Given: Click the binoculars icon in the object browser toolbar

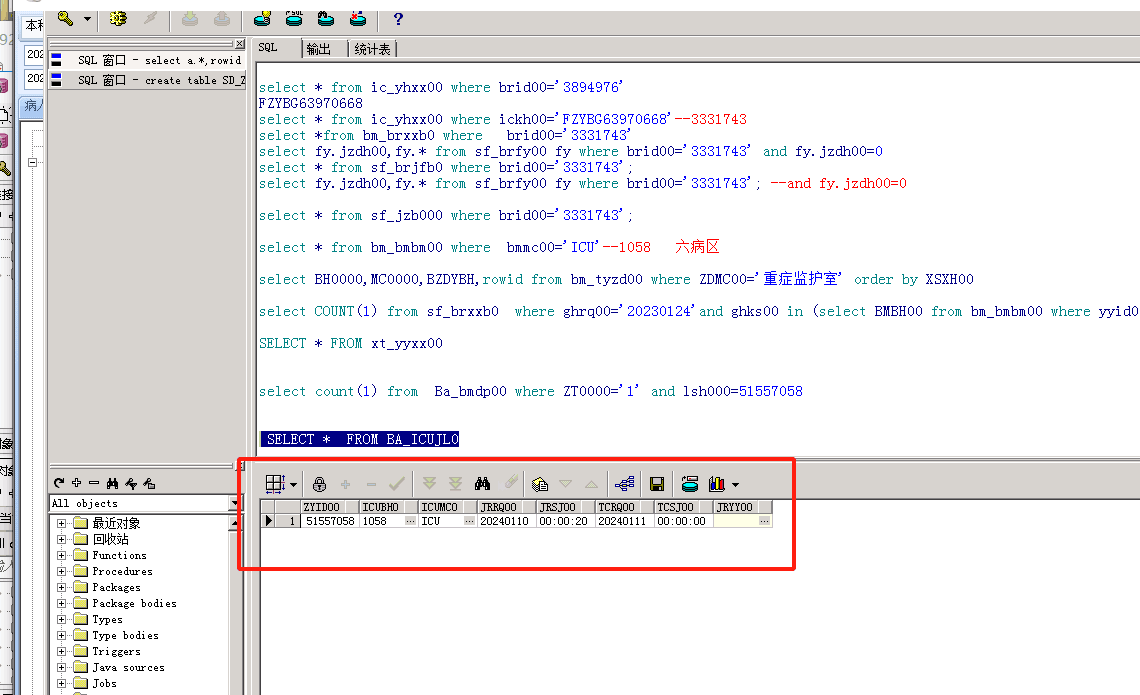Looking at the screenshot, I should pos(112,483).
